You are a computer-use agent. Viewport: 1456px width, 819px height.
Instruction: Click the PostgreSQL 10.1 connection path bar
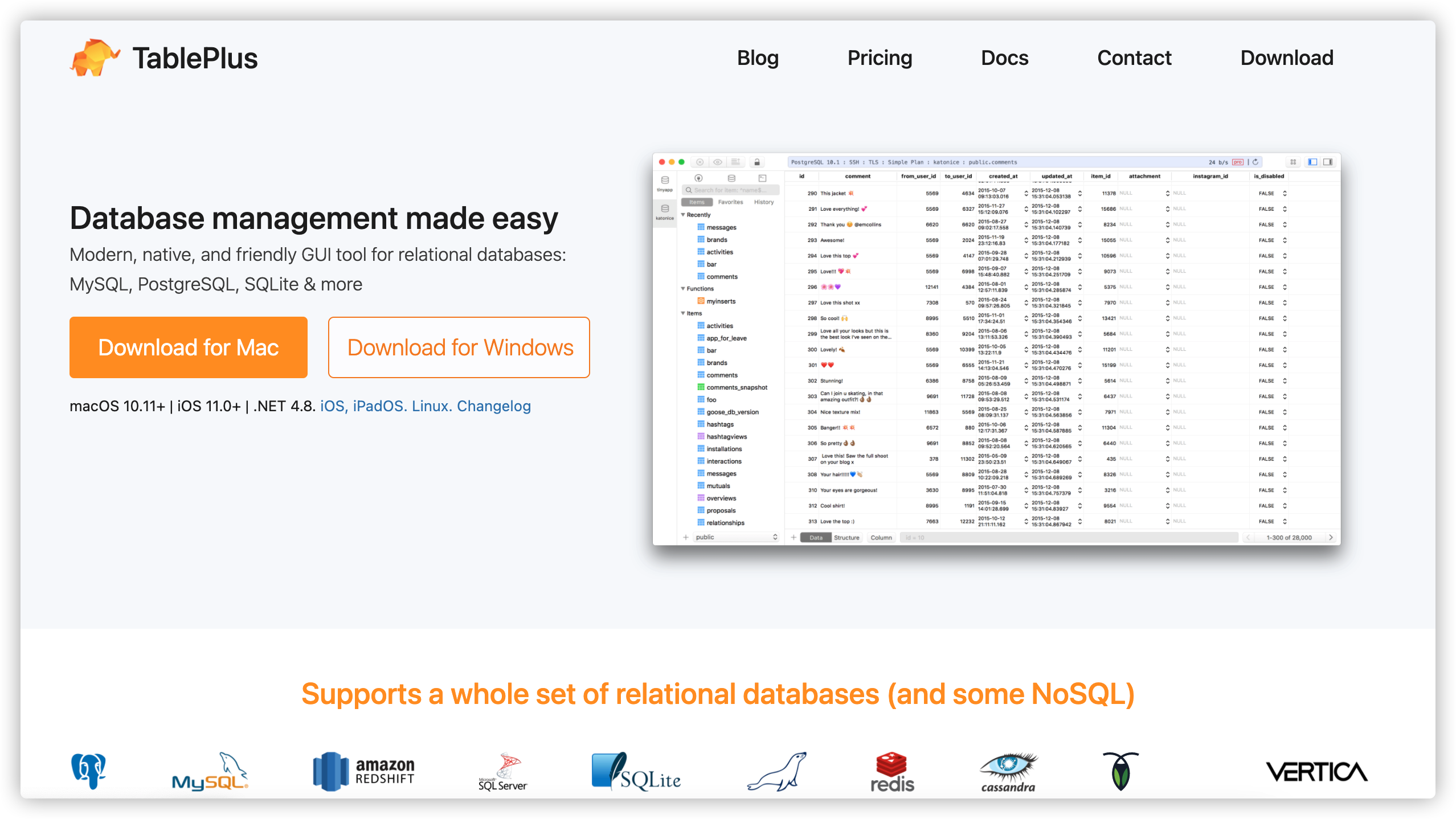point(1025,162)
